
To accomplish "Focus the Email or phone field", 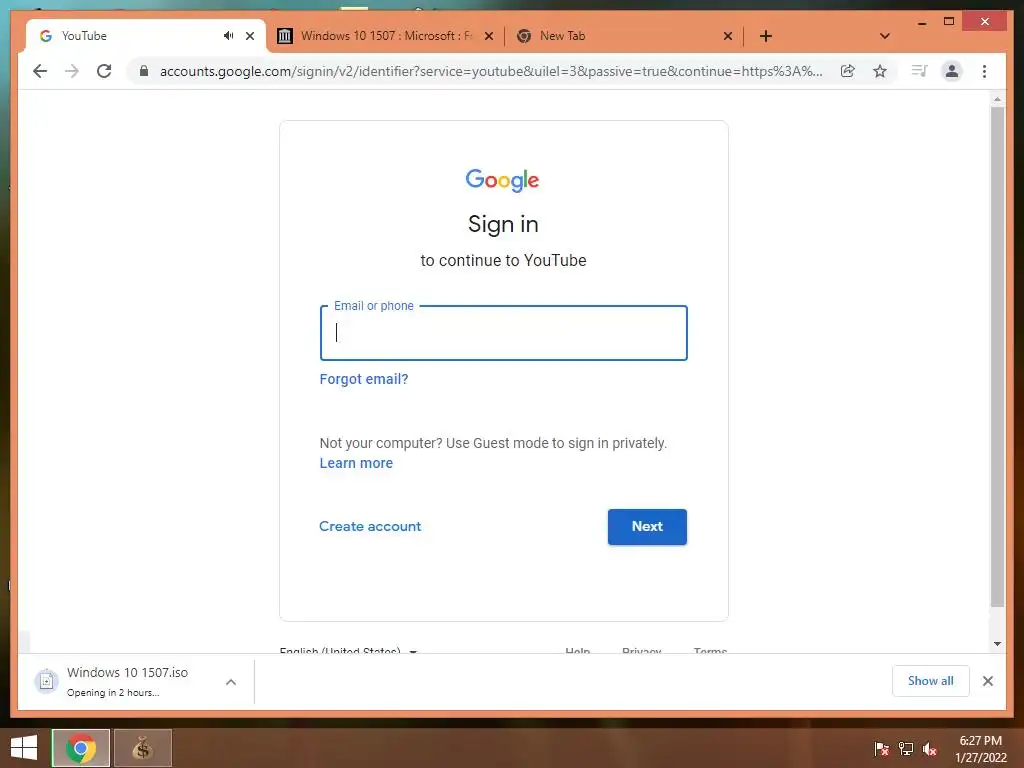I will coord(504,333).
